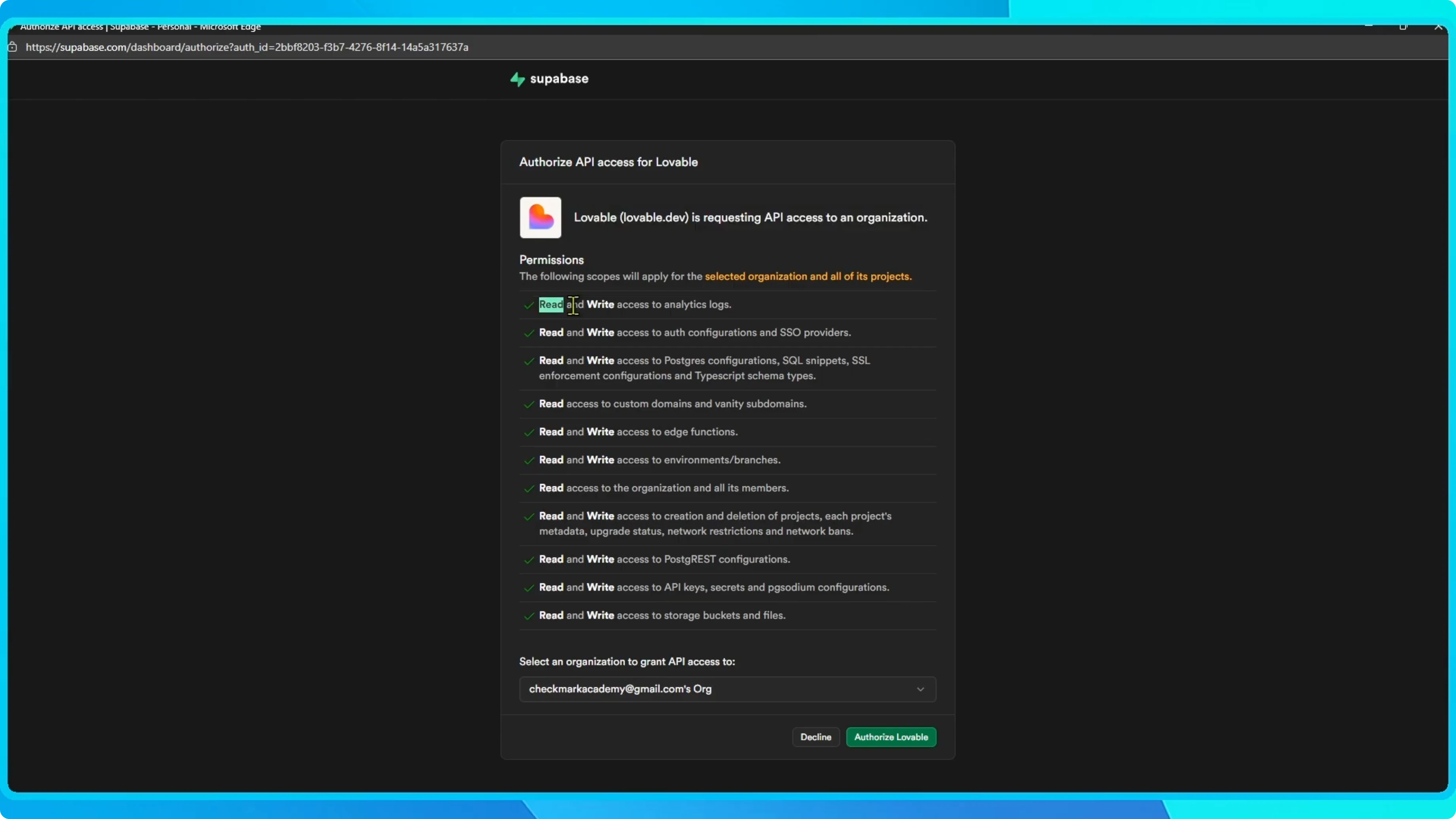Click checkmark beside Postgres configurations permission
This screenshot has height=819, width=1456.
pyautogui.click(x=529, y=361)
